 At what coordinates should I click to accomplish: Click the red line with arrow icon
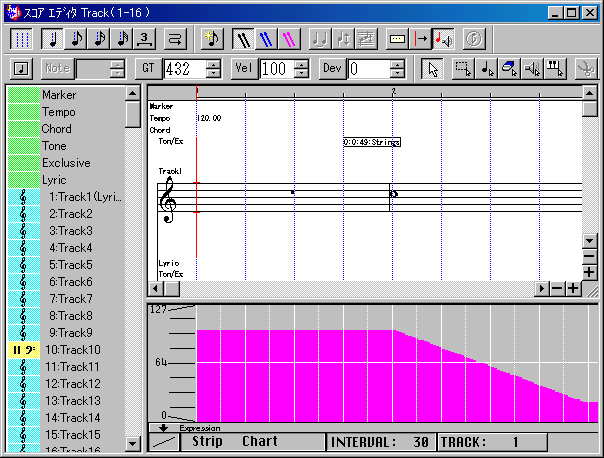420,39
